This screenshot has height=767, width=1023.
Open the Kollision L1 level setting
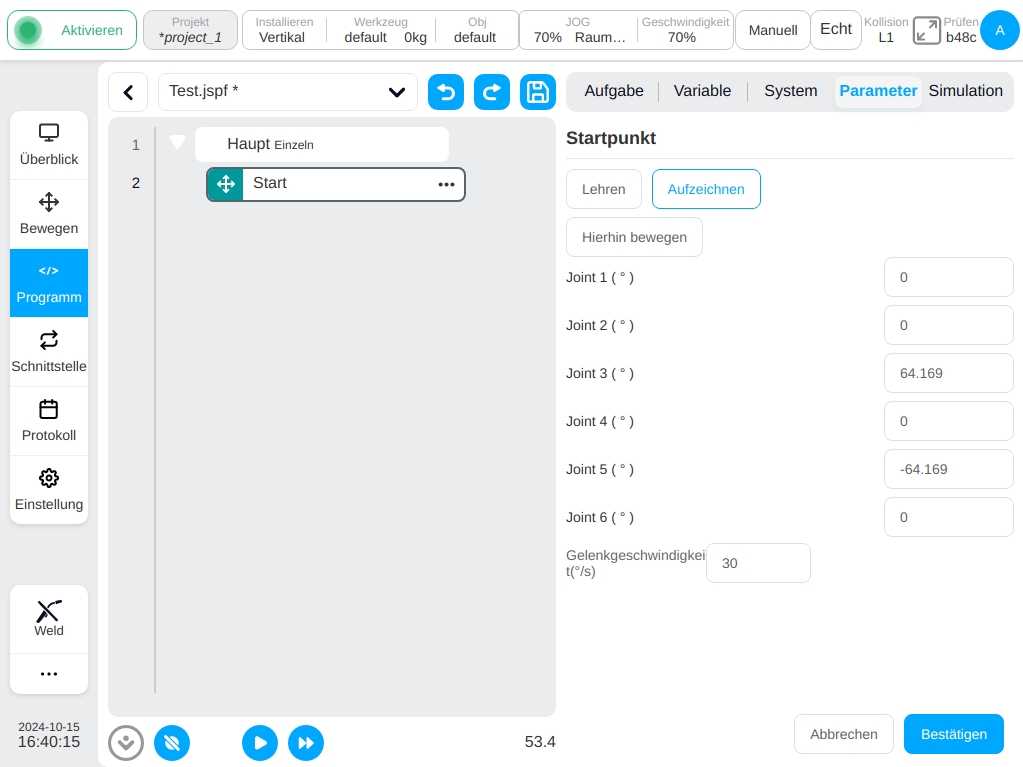[x=886, y=30]
